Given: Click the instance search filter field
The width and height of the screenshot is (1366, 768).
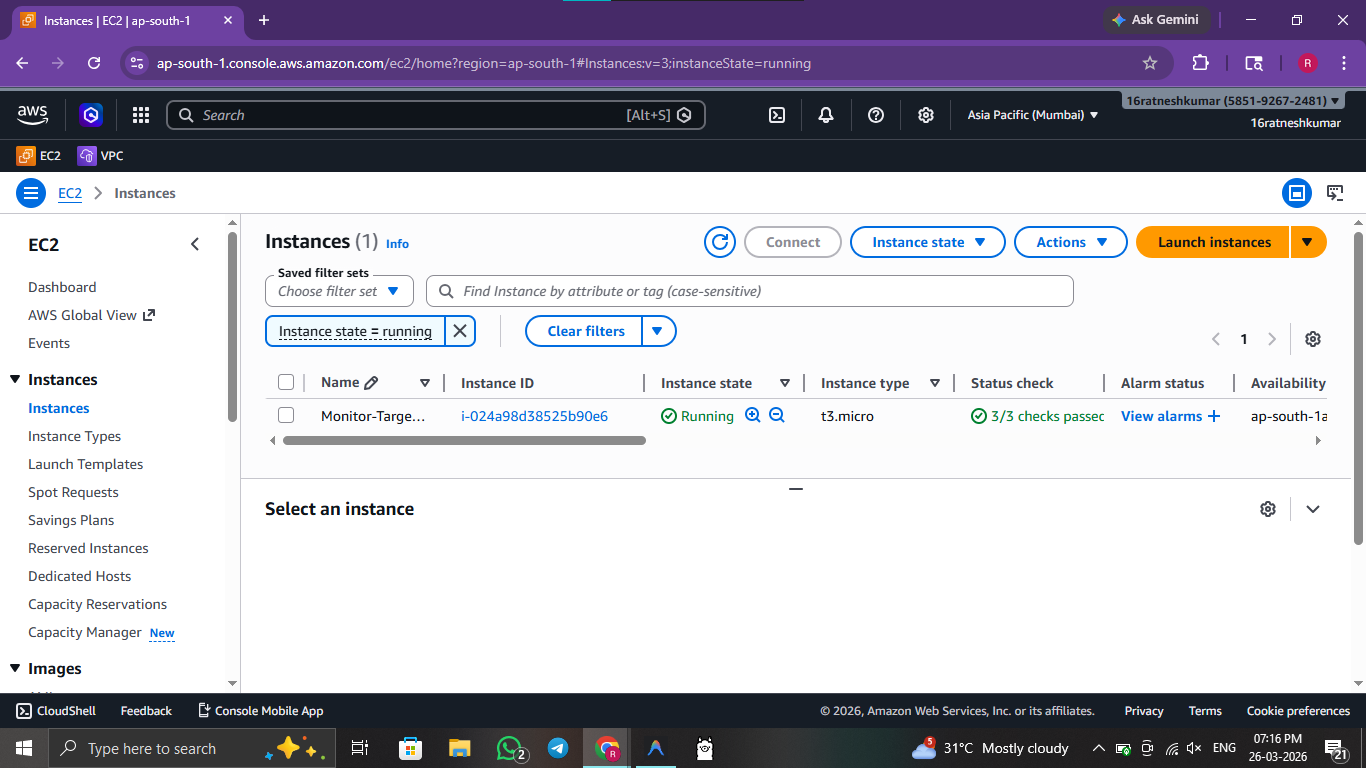Looking at the screenshot, I should [x=750, y=291].
